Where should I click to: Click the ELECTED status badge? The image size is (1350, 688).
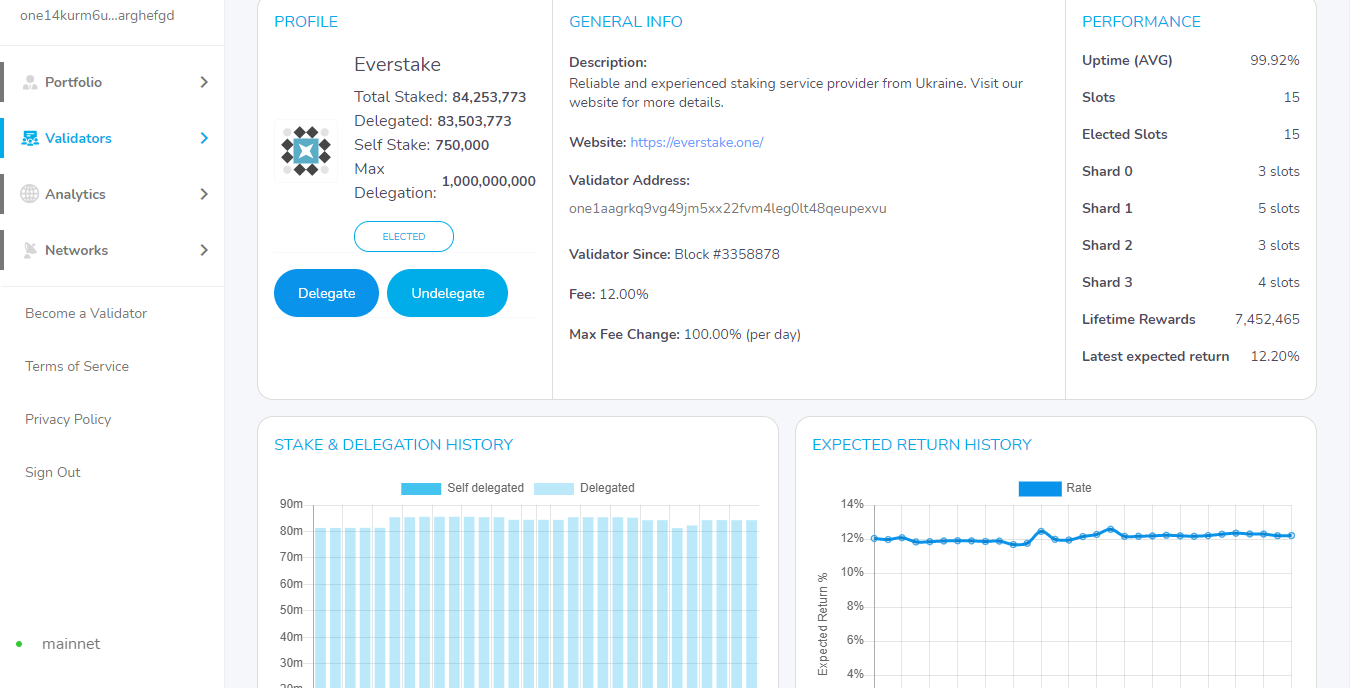[x=404, y=237]
